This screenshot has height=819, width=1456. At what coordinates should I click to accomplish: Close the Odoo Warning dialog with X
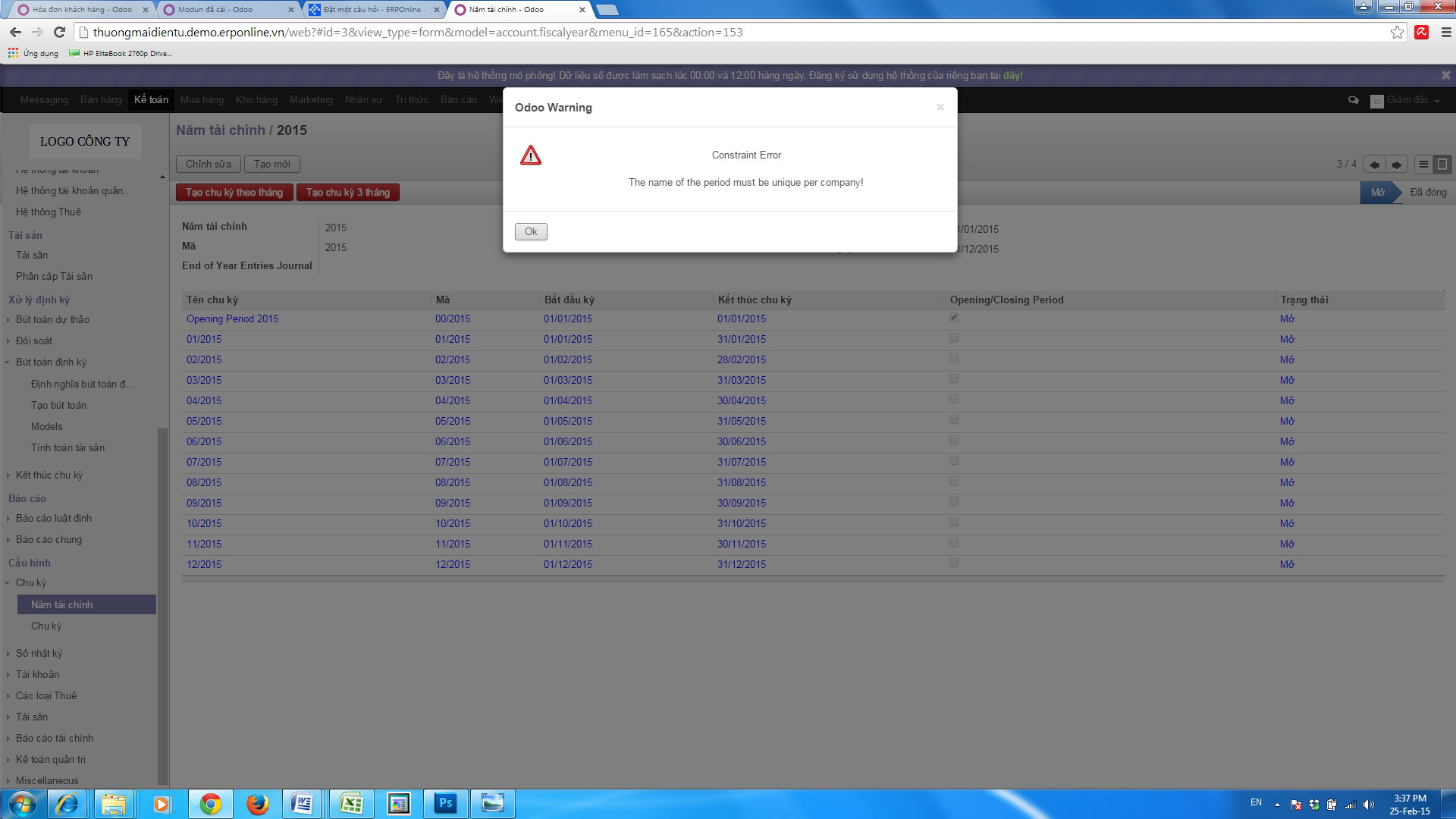pyautogui.click(x=940, y=107)
